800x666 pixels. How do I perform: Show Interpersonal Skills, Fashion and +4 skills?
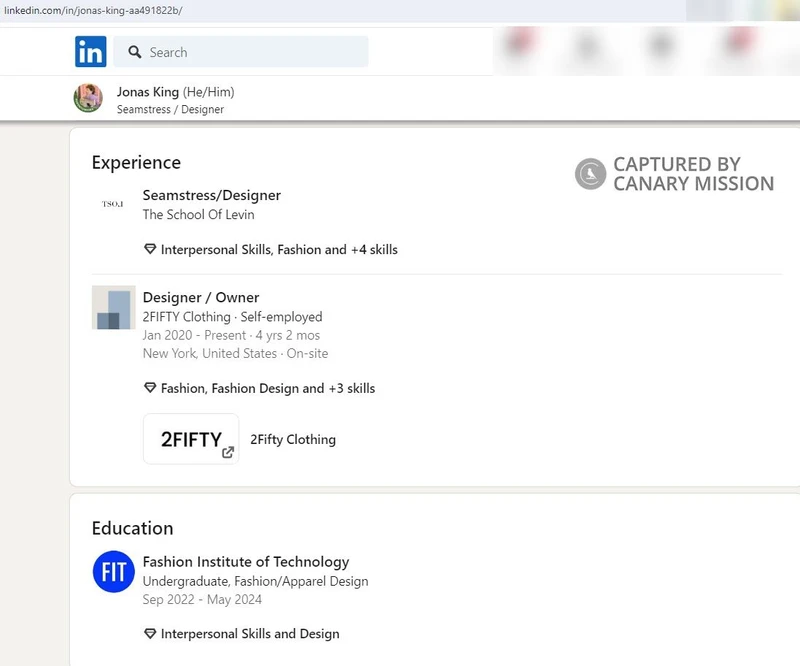[x=279, y=250]
